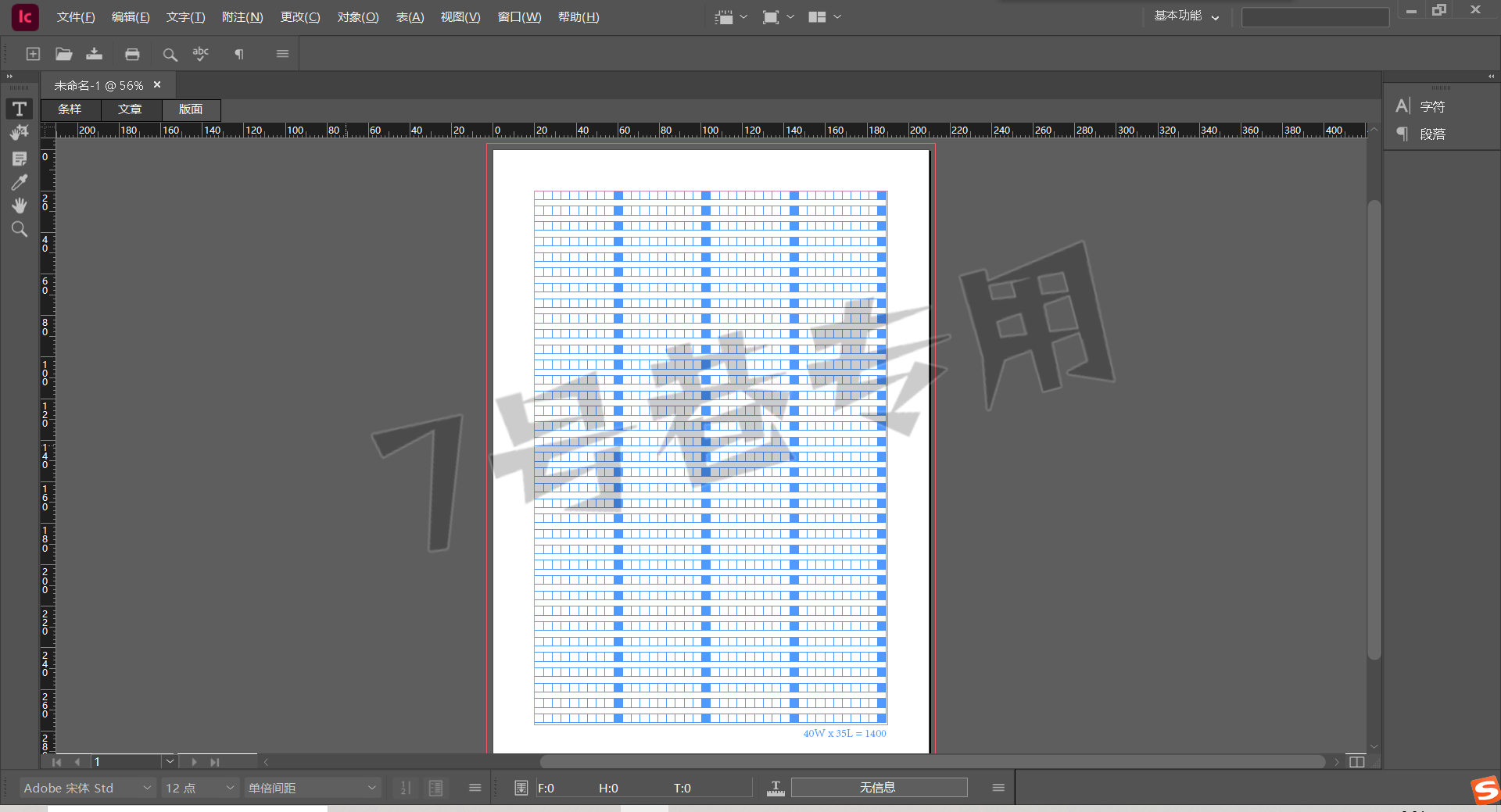Image resolution: width=1501 pixels, height=812 pixels.
Task: Collapse the right panel dock
Action: tap(1492, 76)
